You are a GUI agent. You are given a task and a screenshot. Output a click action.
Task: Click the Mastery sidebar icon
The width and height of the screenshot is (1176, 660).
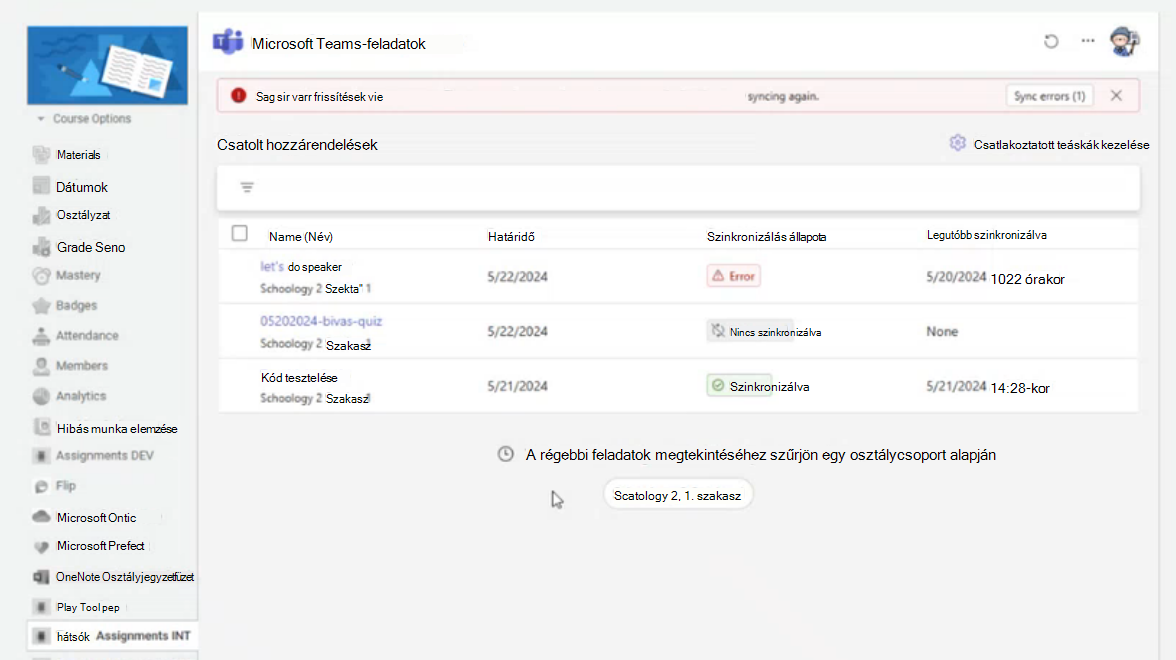tap(41, 276)
